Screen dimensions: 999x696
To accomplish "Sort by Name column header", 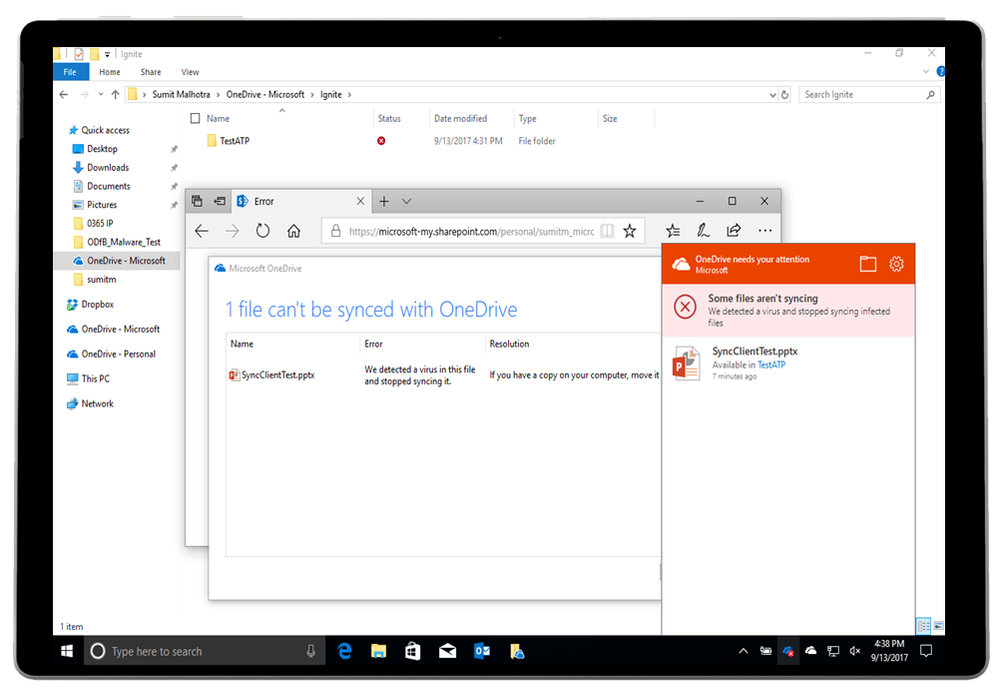I will (218, 119).
